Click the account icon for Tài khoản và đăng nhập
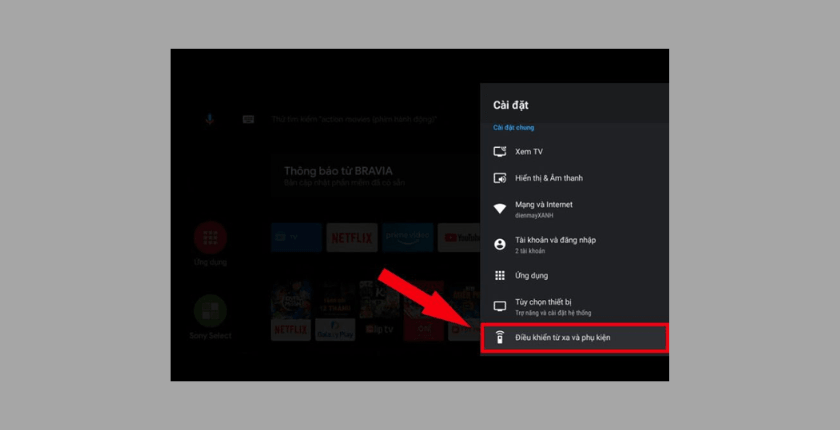 (500, 244)
